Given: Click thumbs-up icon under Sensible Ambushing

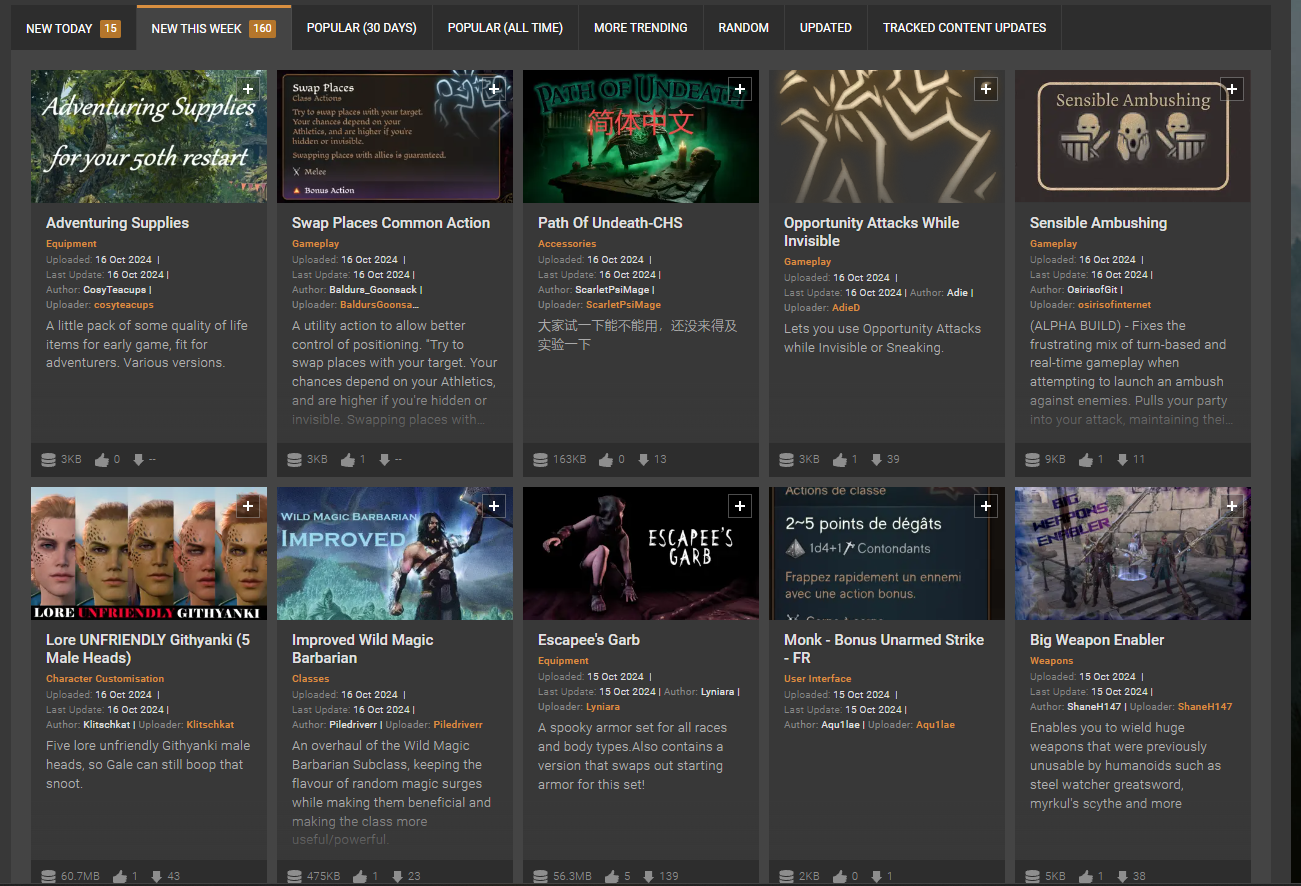Looking at the screenshot, I should click(1087, 460).
